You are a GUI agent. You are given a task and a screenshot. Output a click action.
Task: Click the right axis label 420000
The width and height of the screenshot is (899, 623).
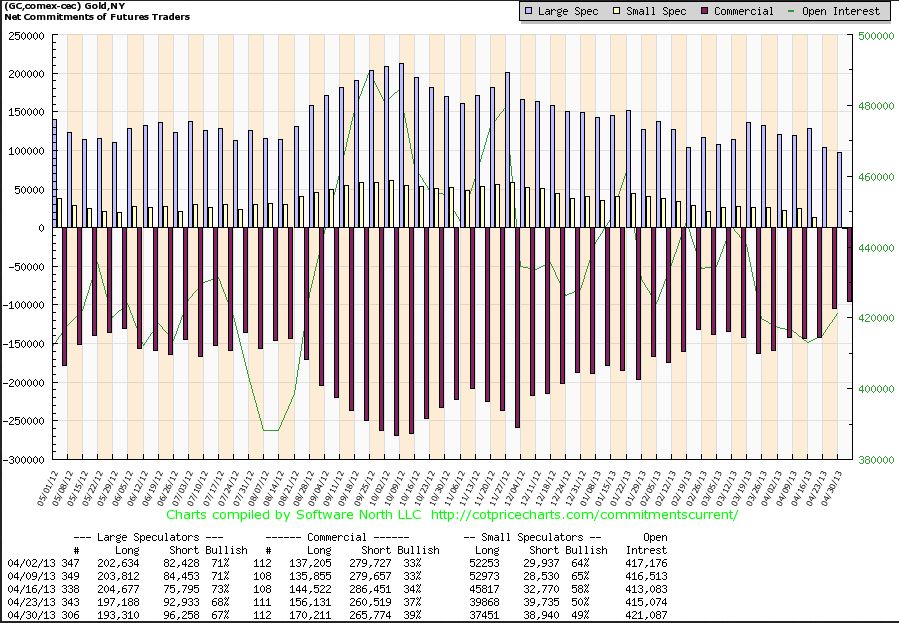pos(876,318)
